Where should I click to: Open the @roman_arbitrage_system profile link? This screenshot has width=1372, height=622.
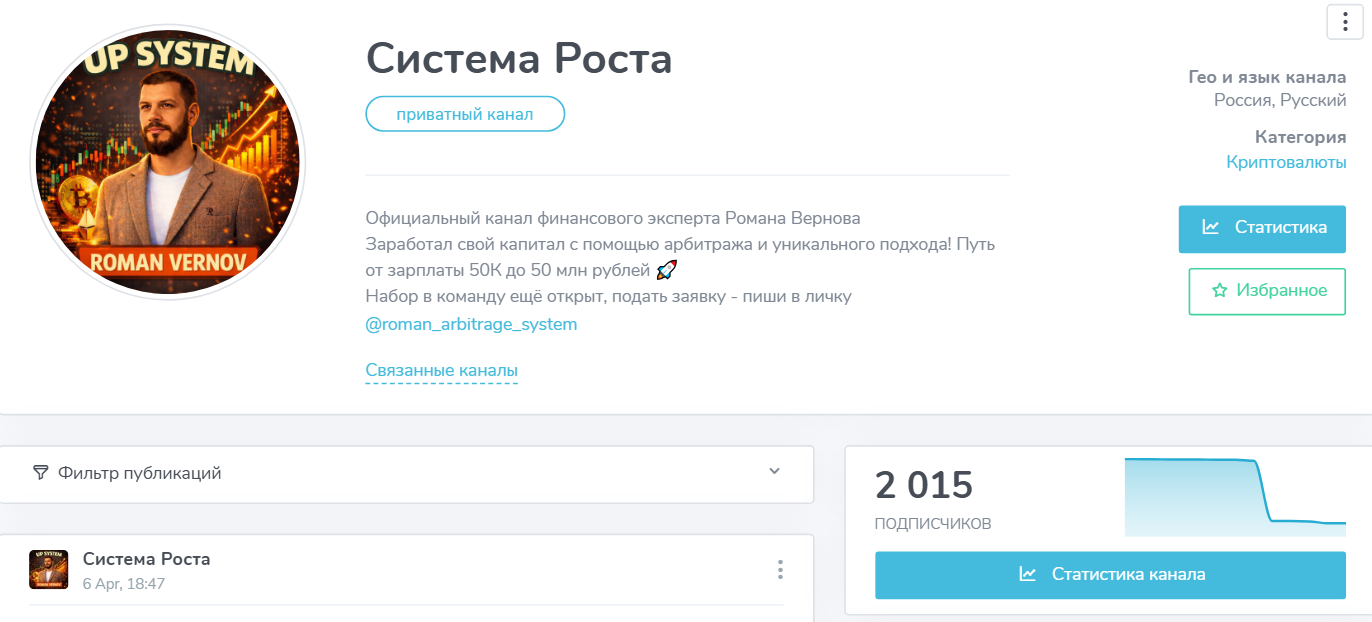[471, 324]
